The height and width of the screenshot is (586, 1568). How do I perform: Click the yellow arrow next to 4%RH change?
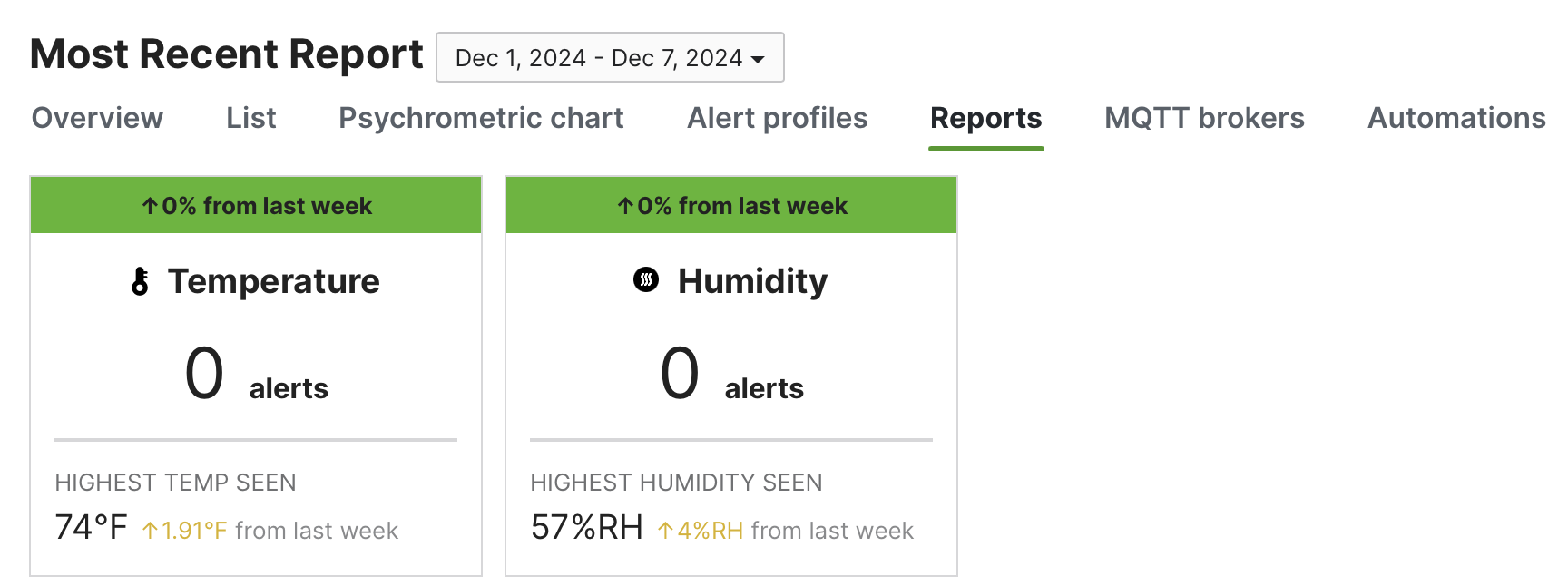click(x=666, y=530)
